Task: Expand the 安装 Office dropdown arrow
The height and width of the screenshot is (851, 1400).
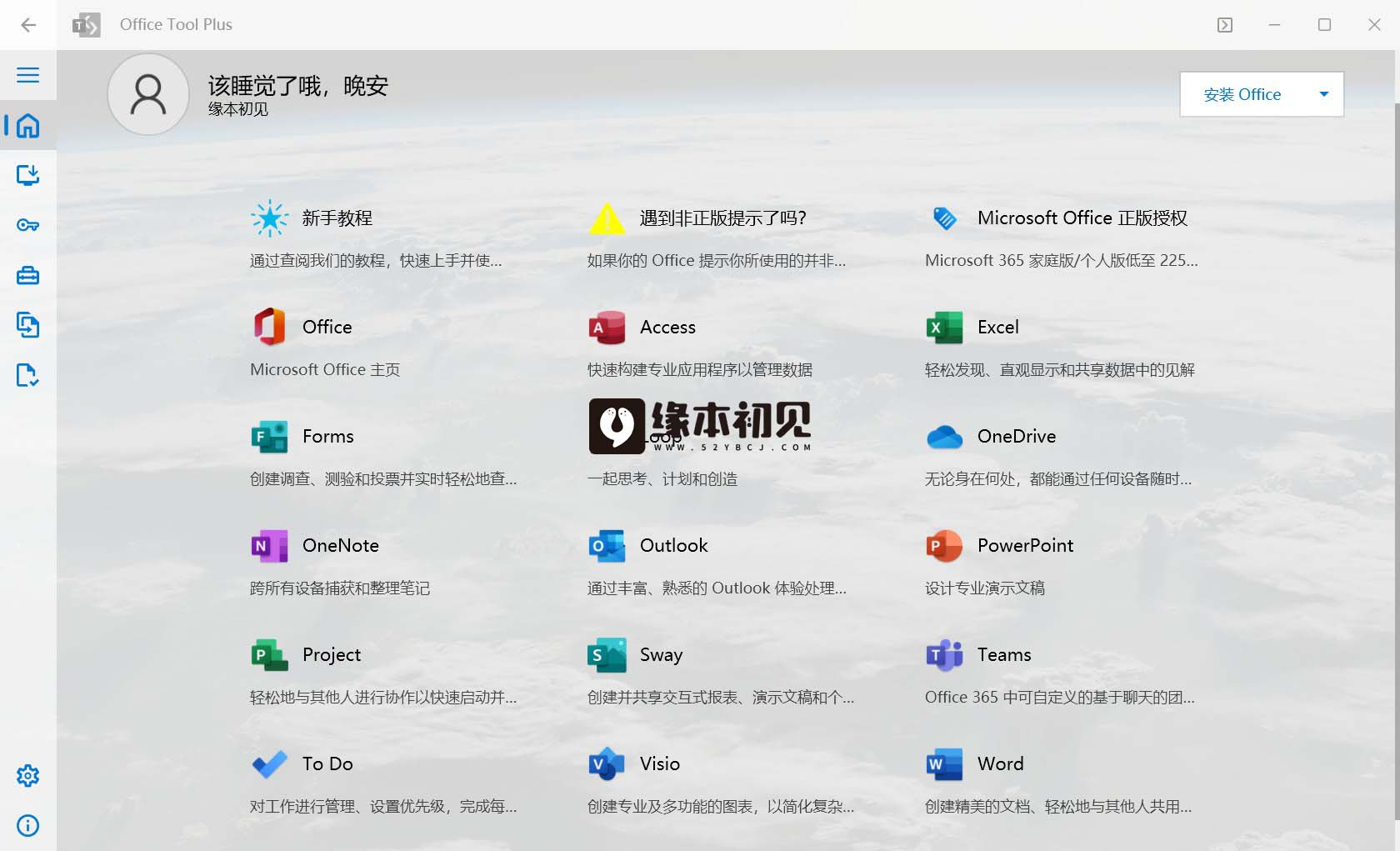Action: pyautogui.click(x=1323, y=94)
